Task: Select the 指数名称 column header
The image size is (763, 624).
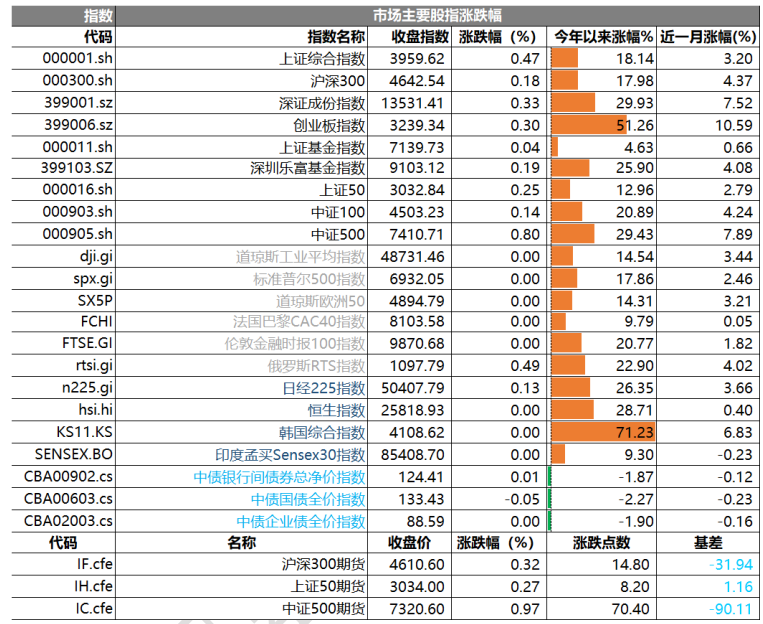Action: pos(336,37)
